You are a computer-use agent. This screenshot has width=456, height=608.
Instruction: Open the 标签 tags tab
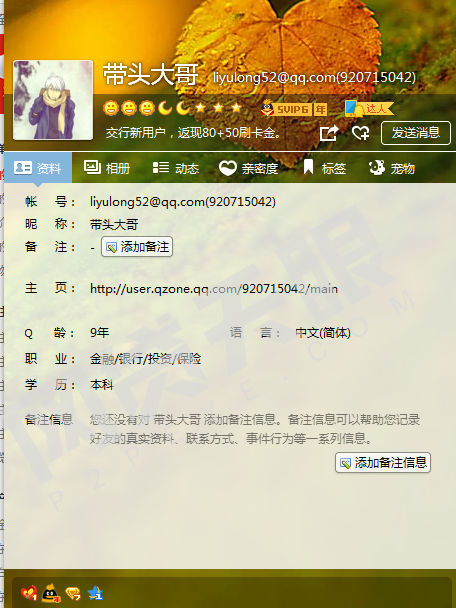coord(325,168)
